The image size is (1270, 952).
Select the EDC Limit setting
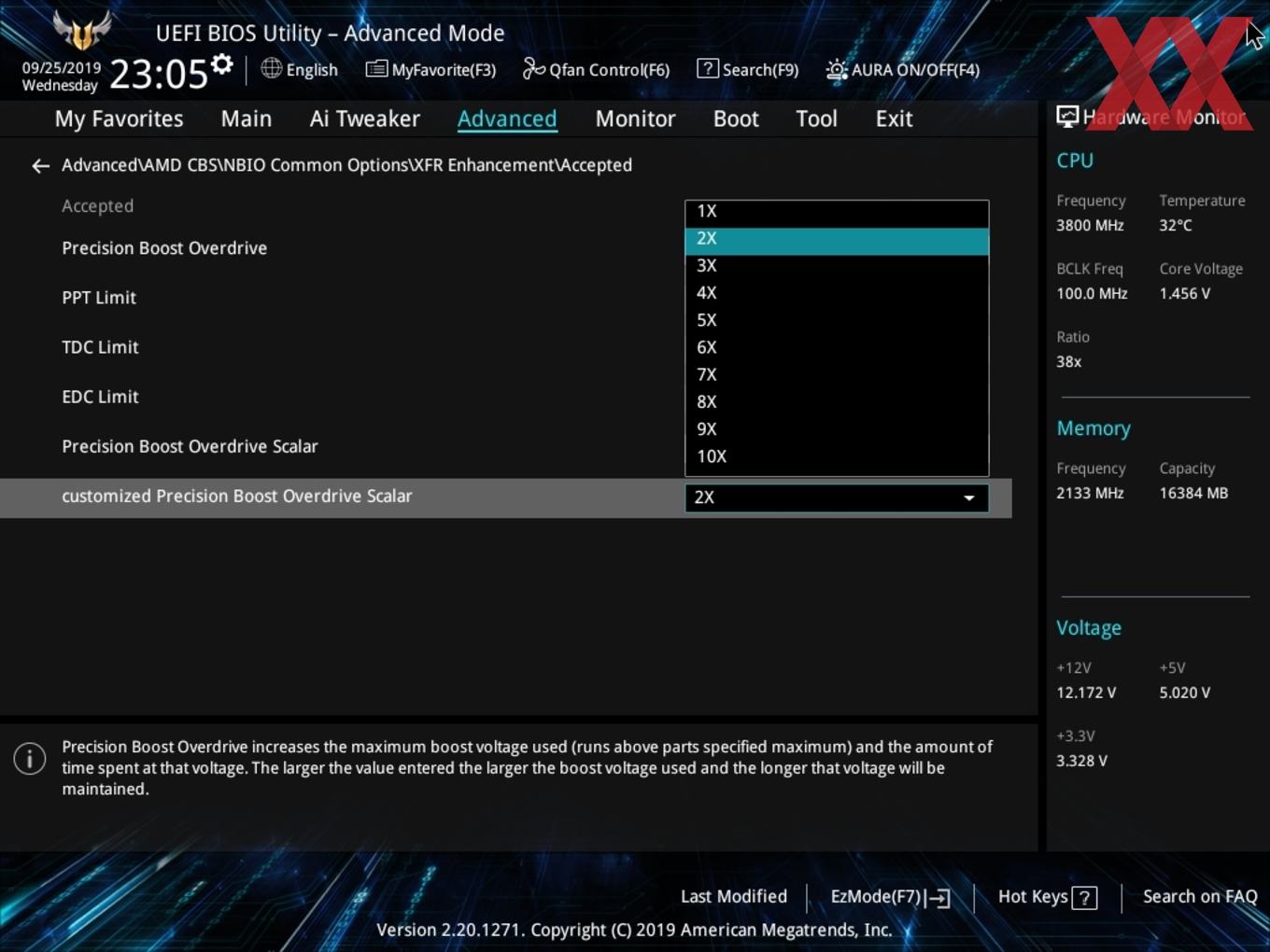[x=100, y=397]
